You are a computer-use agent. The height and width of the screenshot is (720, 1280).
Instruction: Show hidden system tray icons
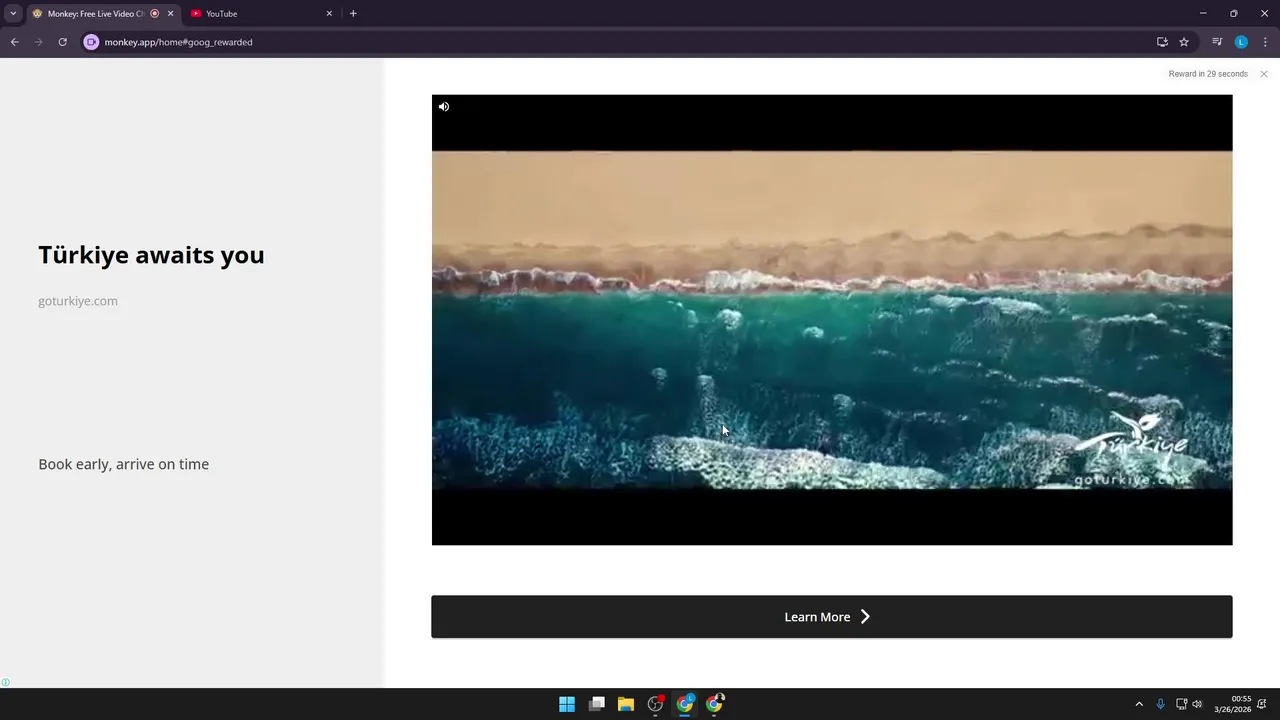(x=1138, y=704)
